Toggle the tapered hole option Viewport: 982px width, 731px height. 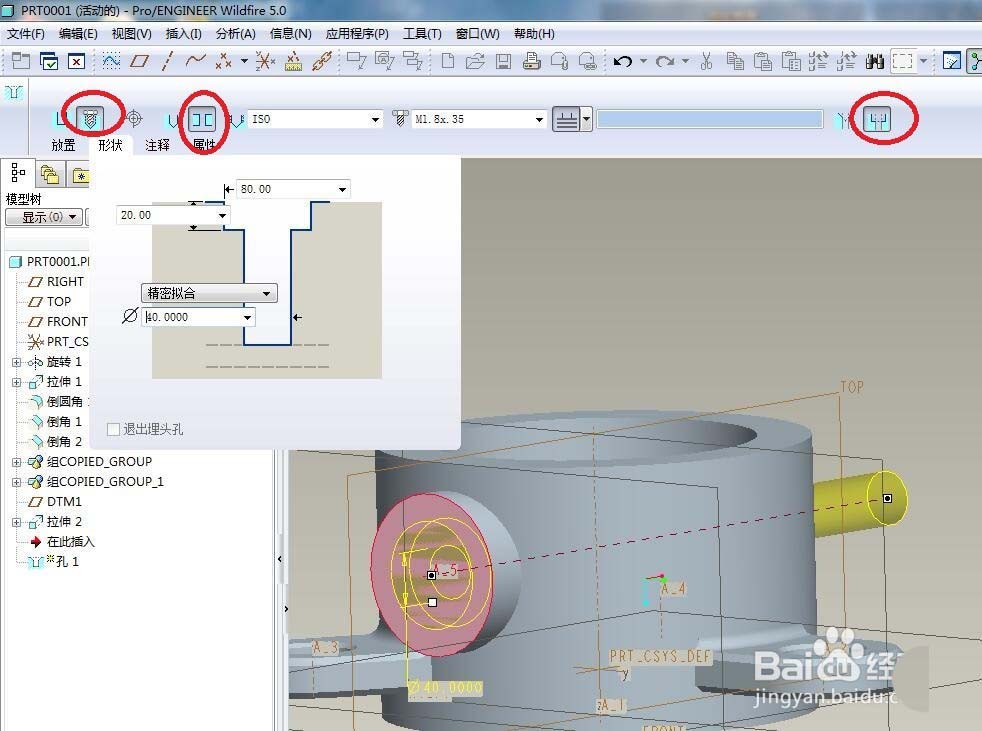(172, 120)
